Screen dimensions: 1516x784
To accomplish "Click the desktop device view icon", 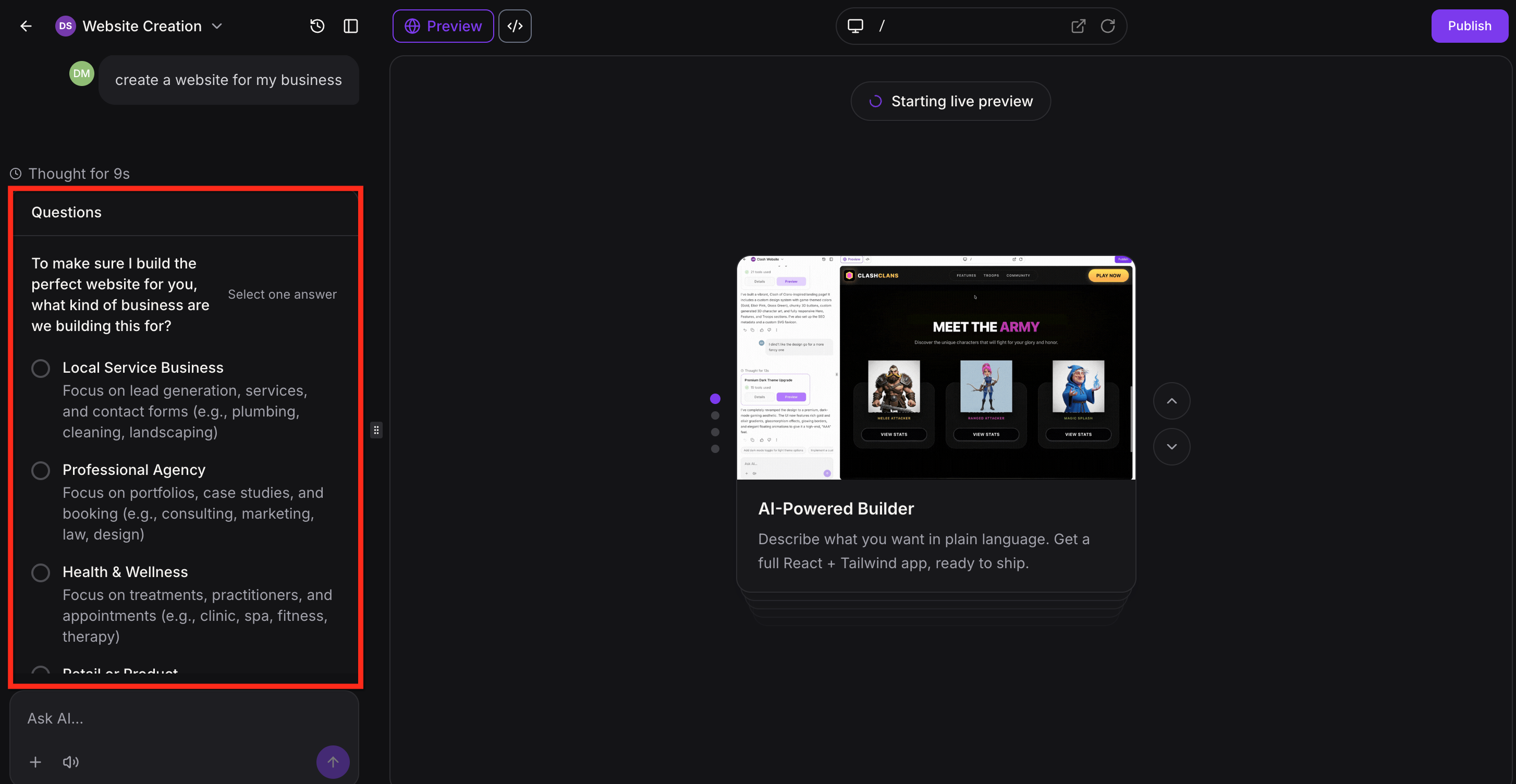I will click(x=855, y=26).
